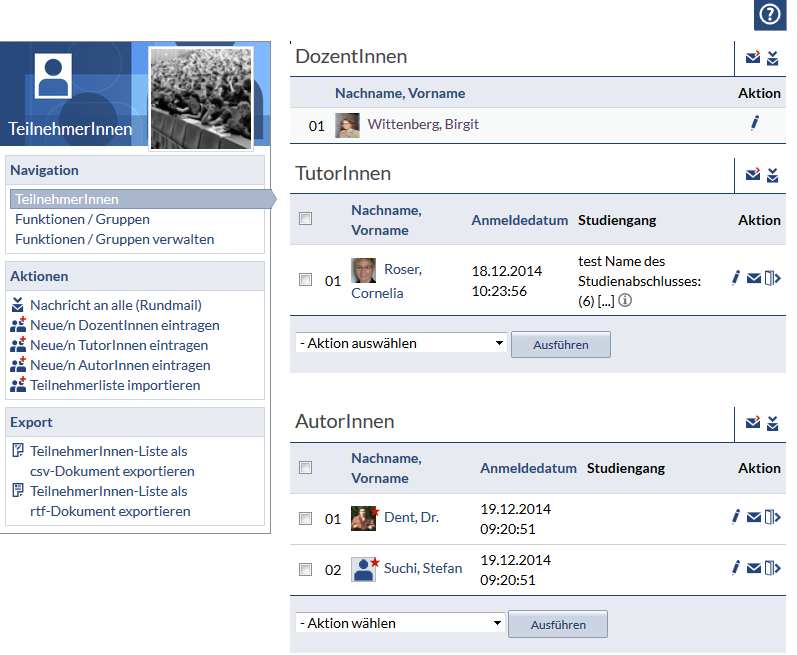Open 'Funktionen / Gruppen verwalten' navigation item
The image size is (797, 655).
pyautogui.click(x=114, y=239)
